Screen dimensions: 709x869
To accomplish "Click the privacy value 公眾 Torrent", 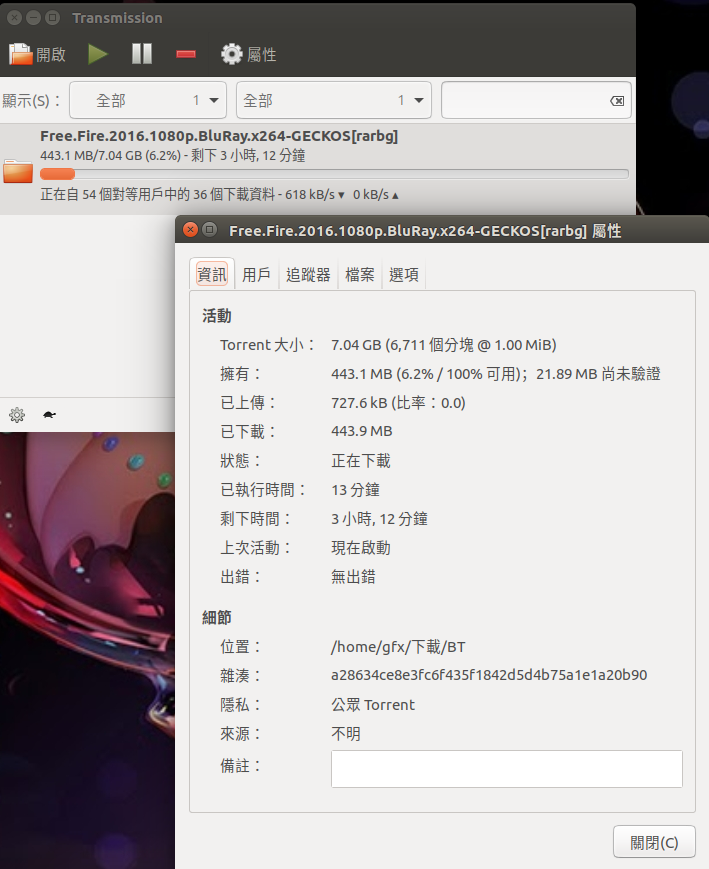I will click(x=373, y=704).
